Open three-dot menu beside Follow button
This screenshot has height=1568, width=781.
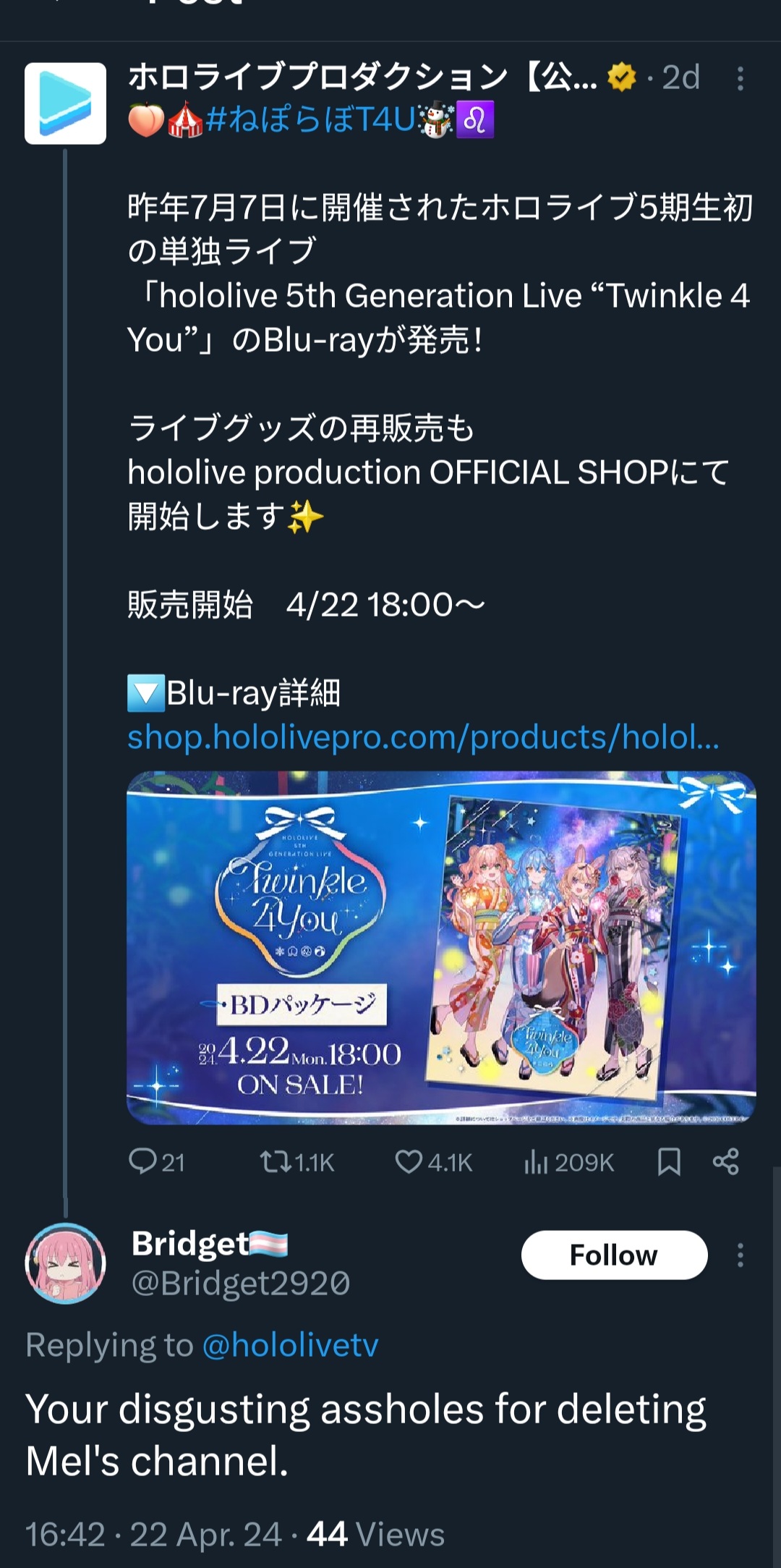[740, 1255]
